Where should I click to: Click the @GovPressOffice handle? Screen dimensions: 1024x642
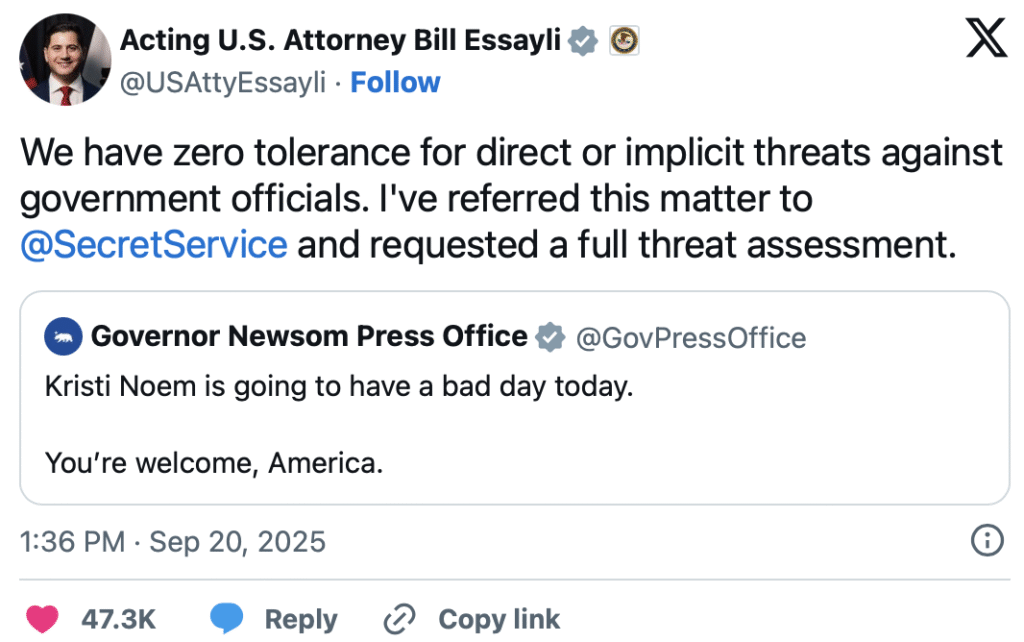691,338
